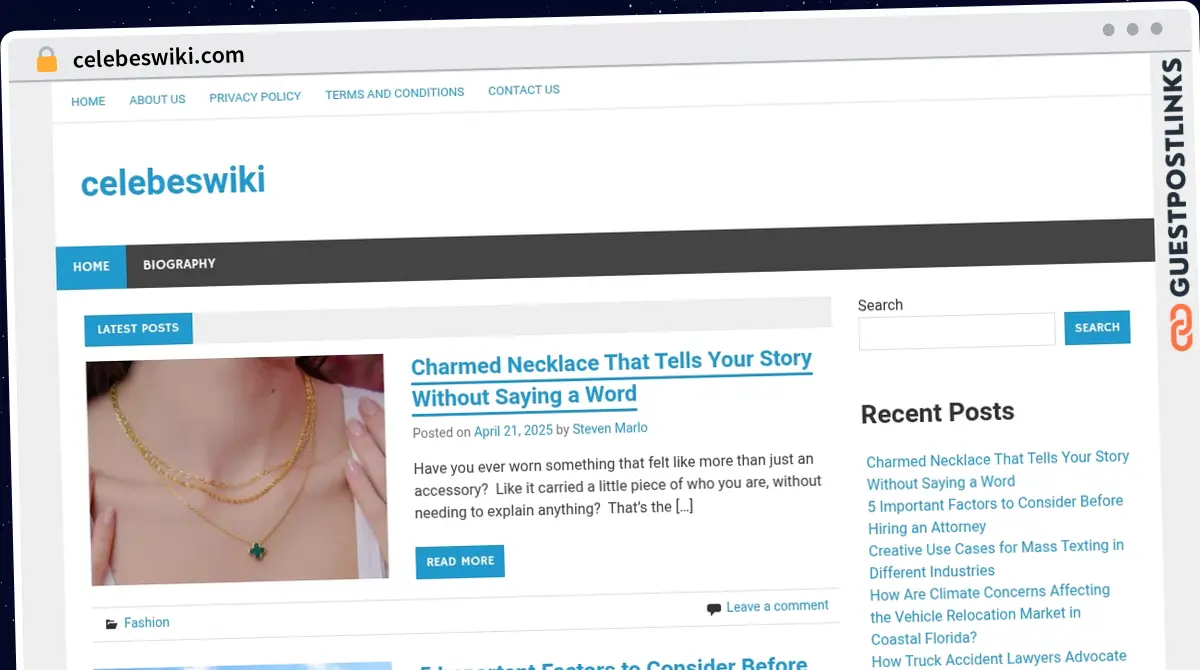Click Read More under the necklace article
Image resolution: width=1200 pixels, height=670 pixels.
[x=460, y=561]
